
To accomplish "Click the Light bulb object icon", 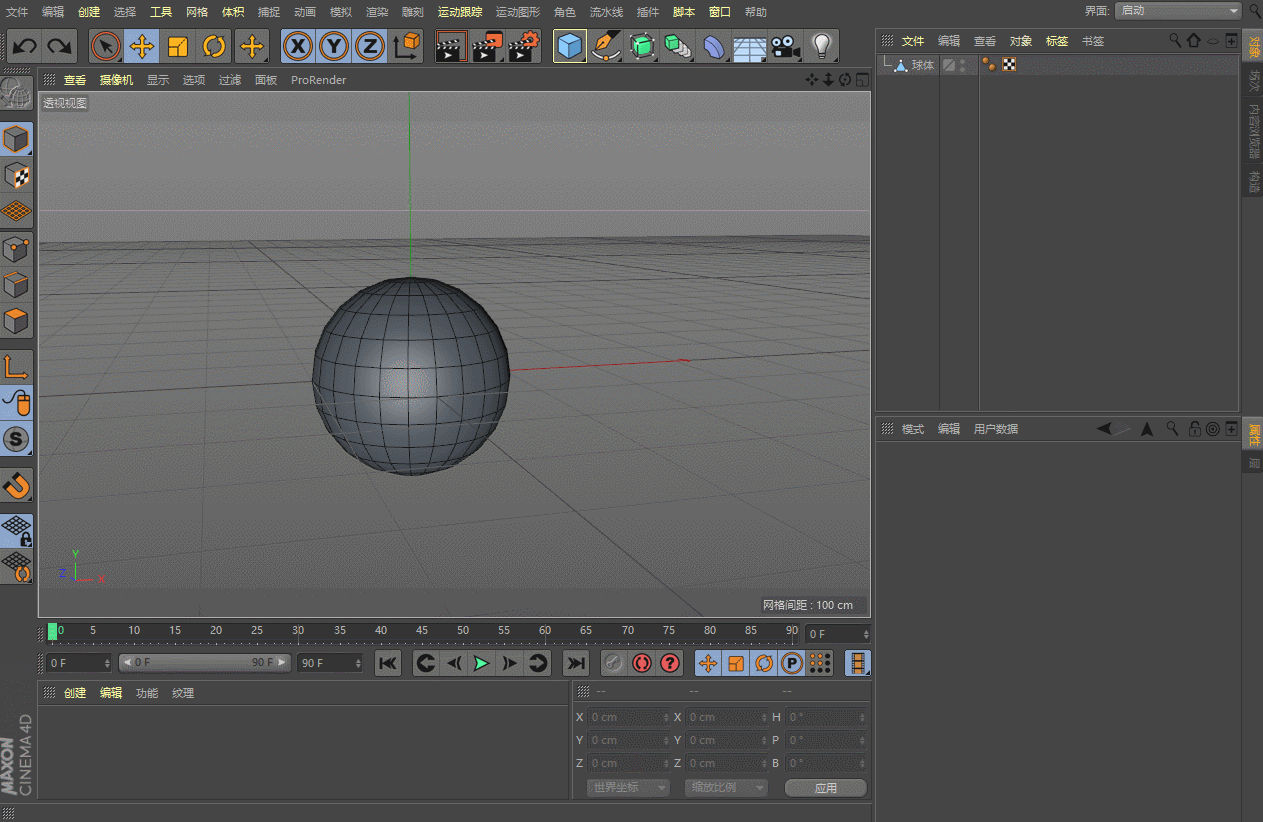I will click(x=821, y=46).
